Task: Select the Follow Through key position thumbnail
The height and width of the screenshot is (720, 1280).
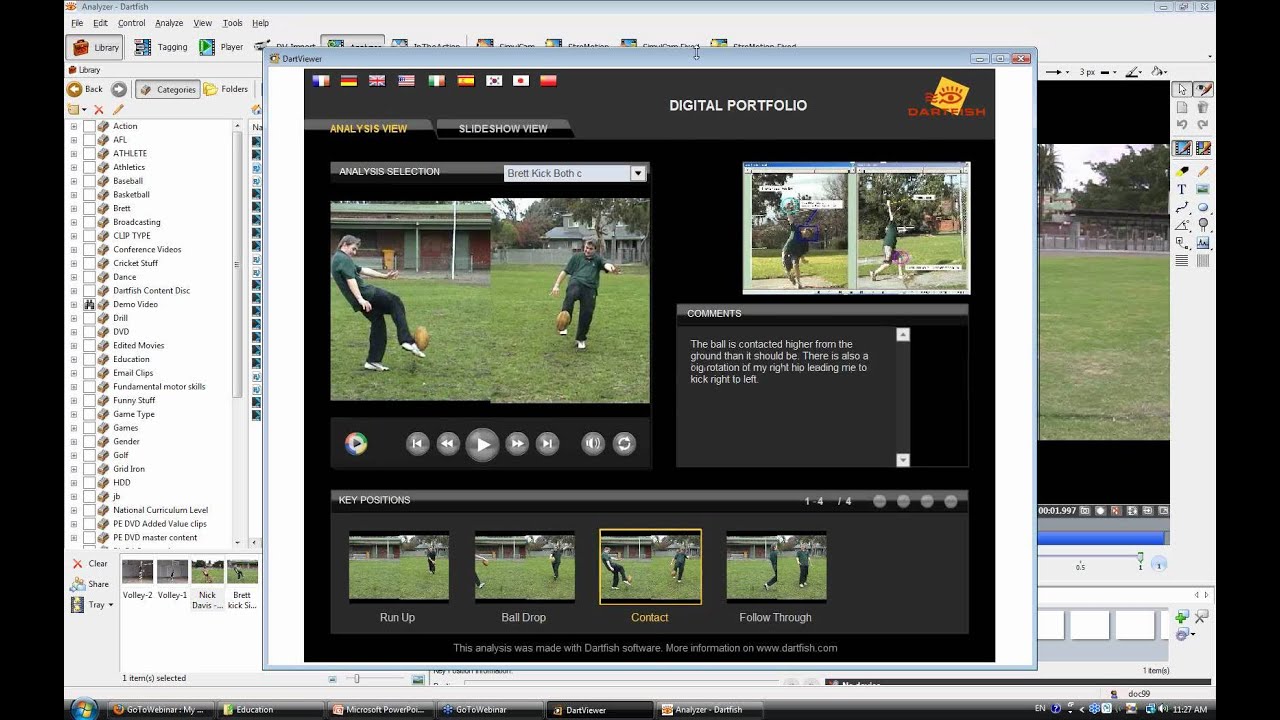Action: tap(776, 567)
